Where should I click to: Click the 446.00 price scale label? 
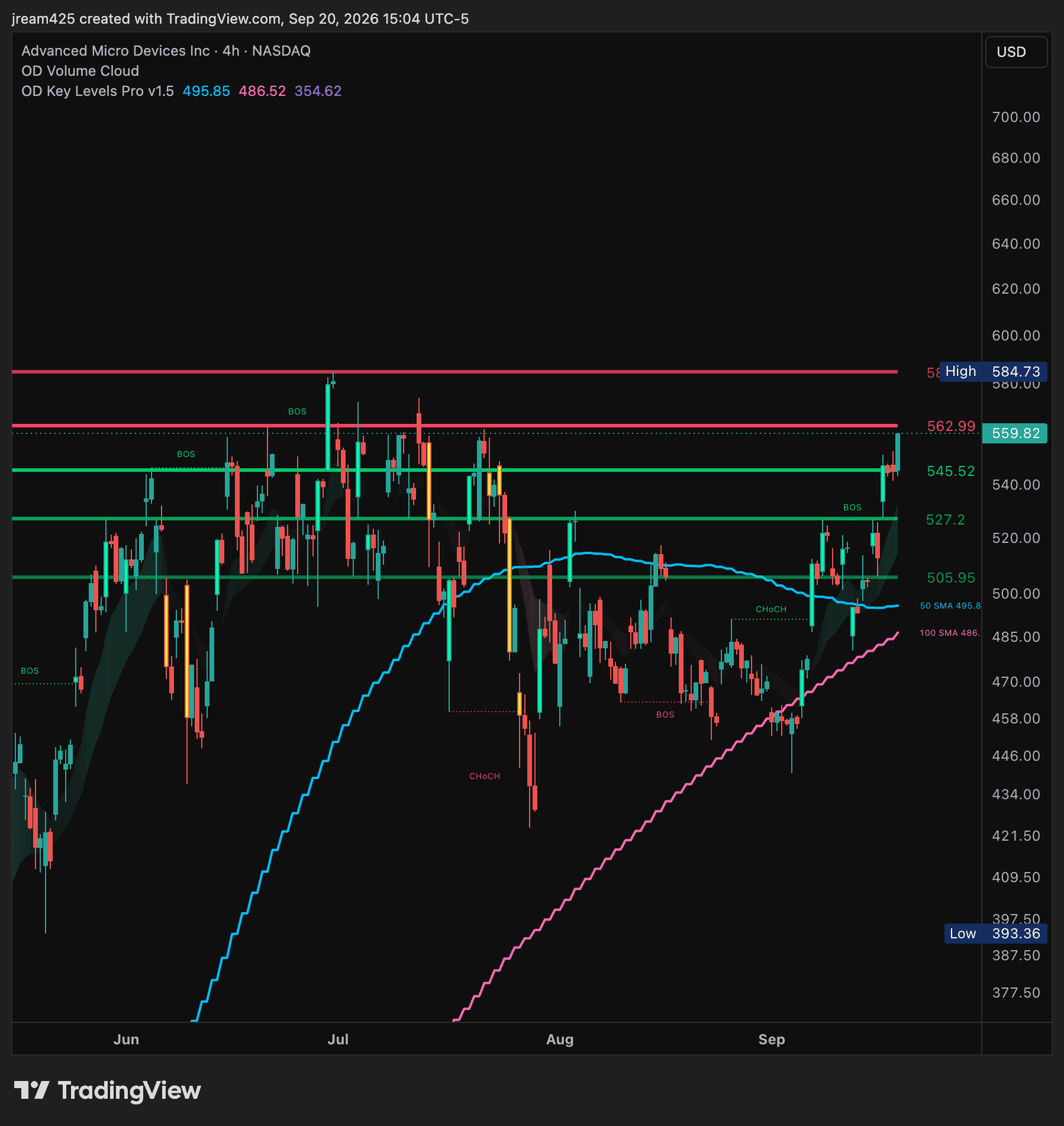click(1016, 756)
